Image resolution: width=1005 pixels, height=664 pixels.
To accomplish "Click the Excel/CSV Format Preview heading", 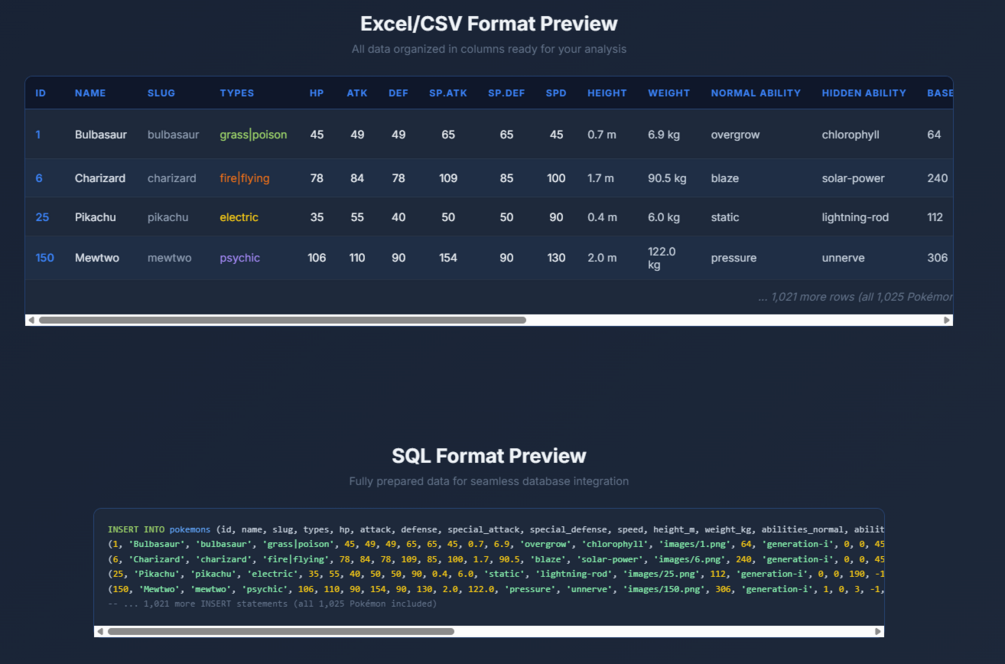I will pyautogui.click(x=488, y=24).
